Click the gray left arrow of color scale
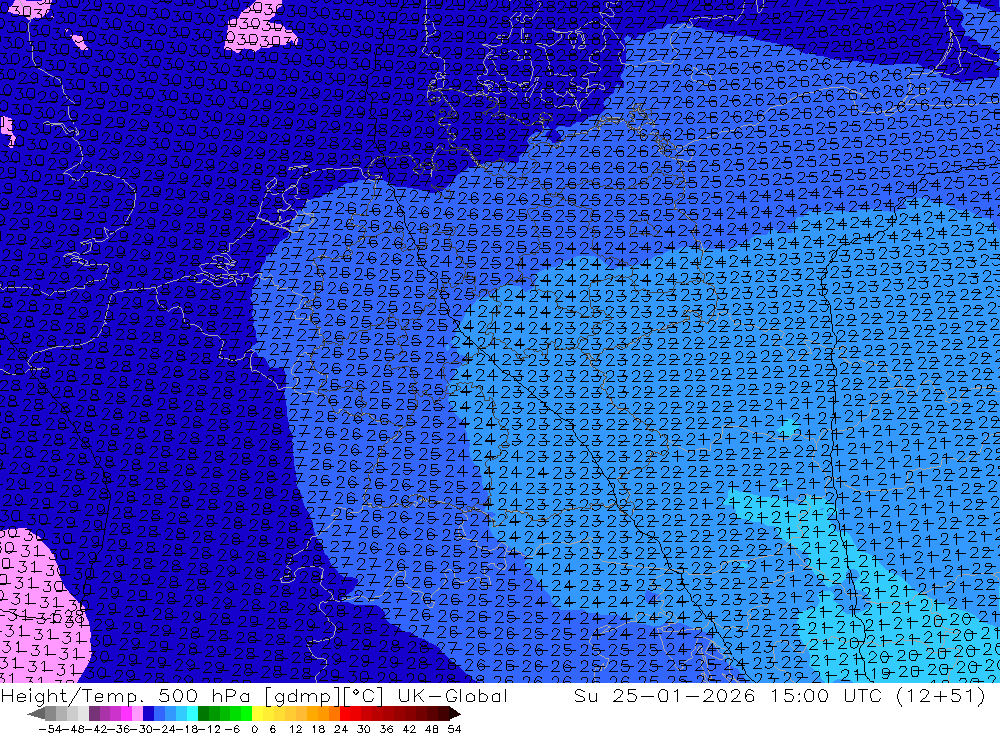Screen dimensions: 1000x733 36,714
